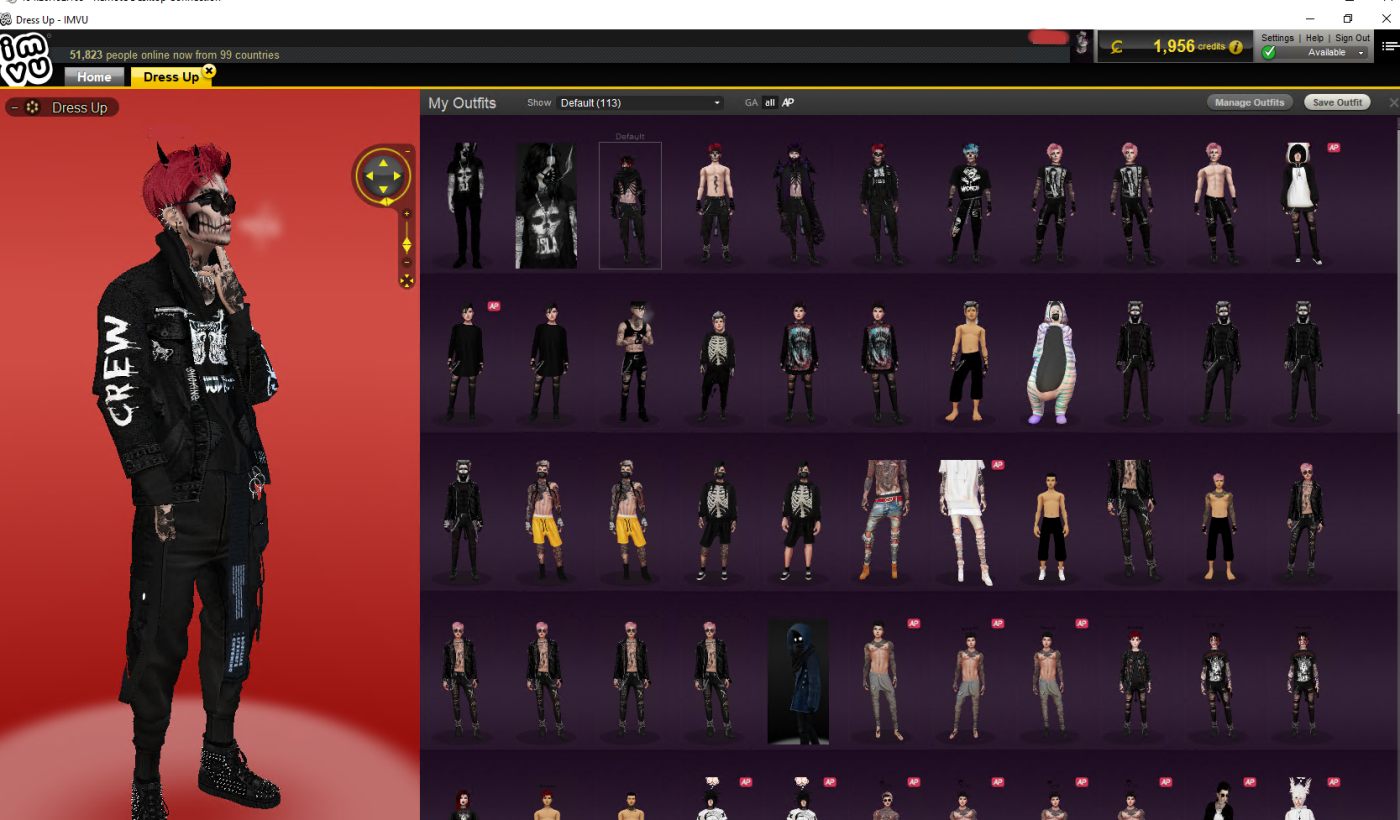Click the Dress Up panel flower icon
1400x820 pixels.
pyautogui.click(x=32, y=107)
